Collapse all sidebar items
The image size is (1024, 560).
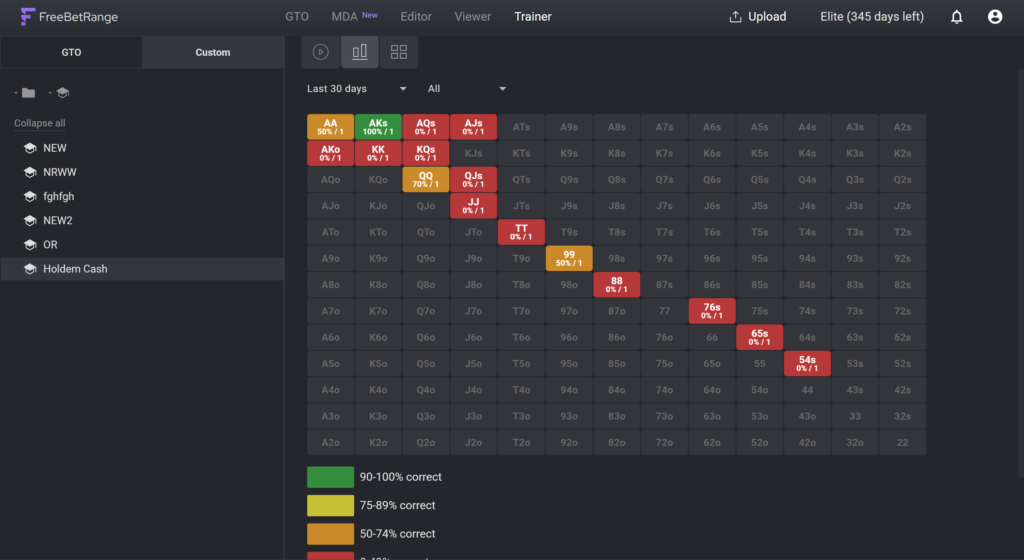(40, 123)
